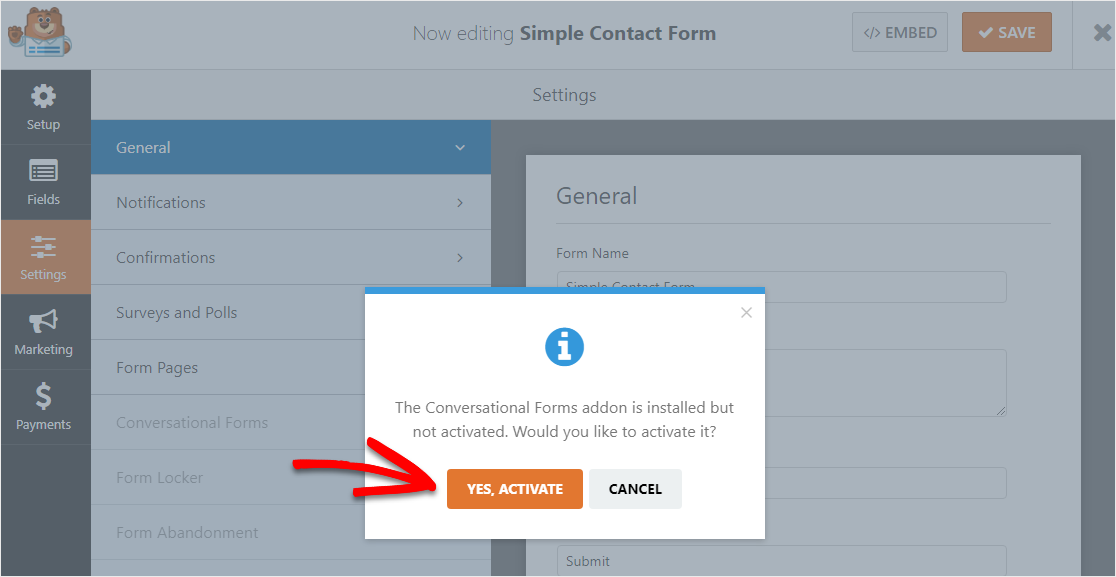Viewport: 1116px width, 577px height.
Task: Exit the form builder using top-right X
Action: (1102, 33)
